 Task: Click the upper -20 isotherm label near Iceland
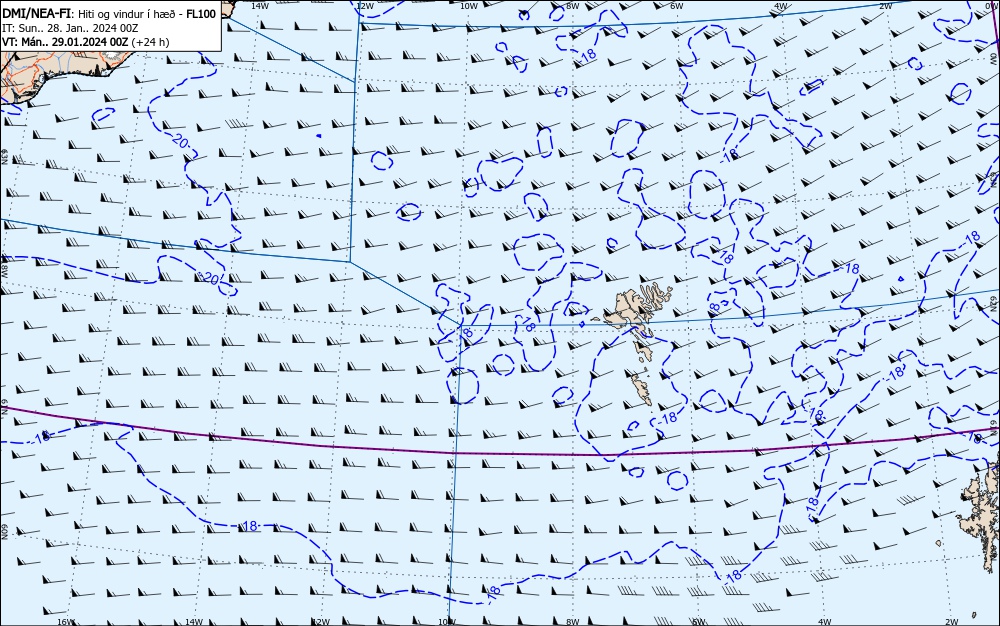[x=179, y=142]
